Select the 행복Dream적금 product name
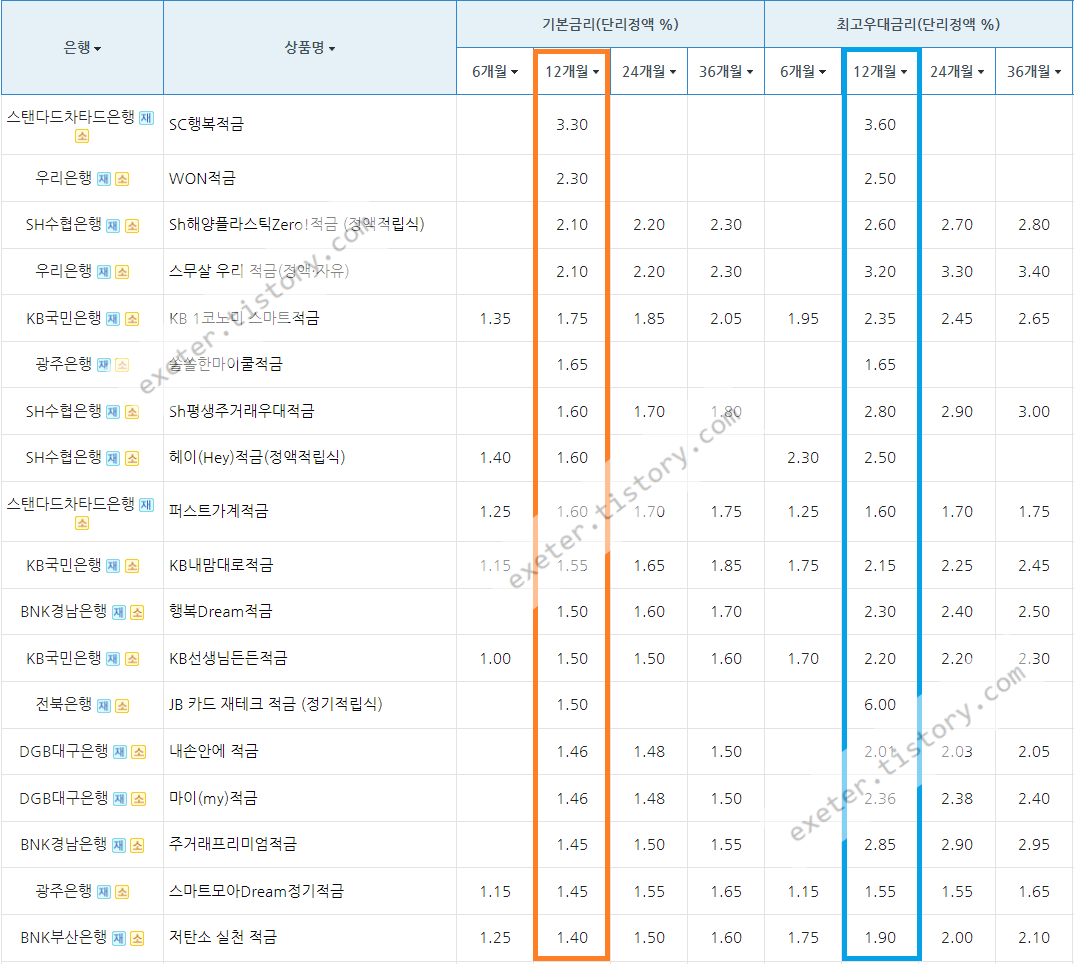 point(221,611)
